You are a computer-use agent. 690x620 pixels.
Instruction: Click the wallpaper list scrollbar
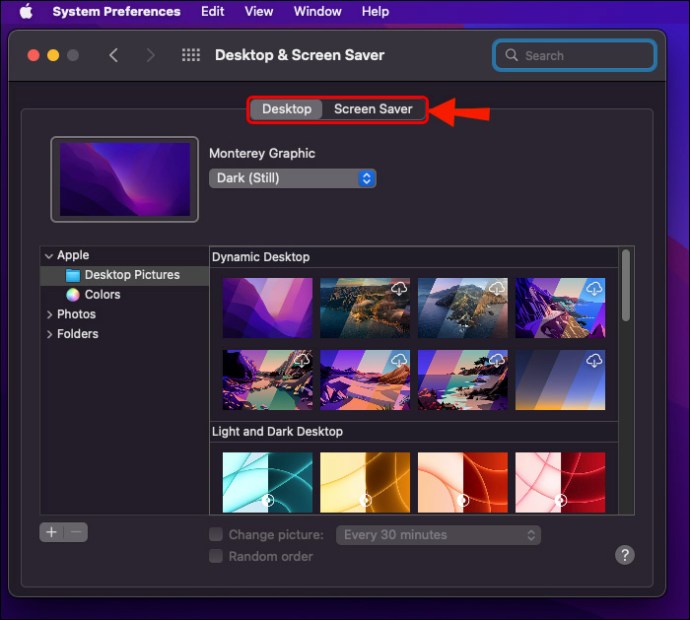click(x=626, y=285)
